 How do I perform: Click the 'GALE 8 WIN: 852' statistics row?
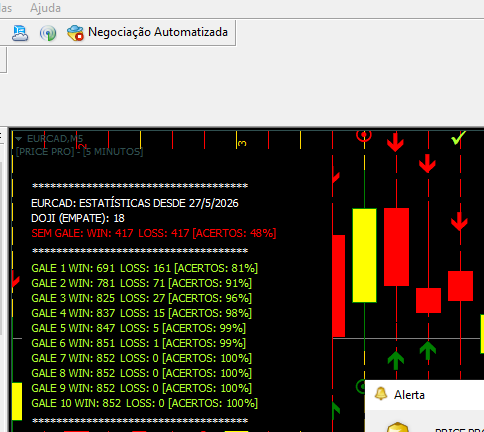142,373
